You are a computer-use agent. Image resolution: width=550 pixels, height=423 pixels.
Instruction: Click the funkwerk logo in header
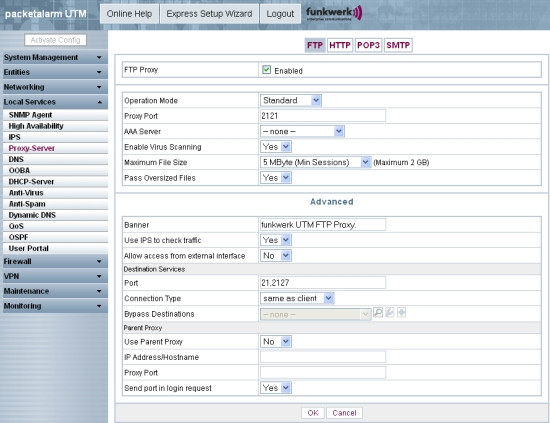point(334,13)
